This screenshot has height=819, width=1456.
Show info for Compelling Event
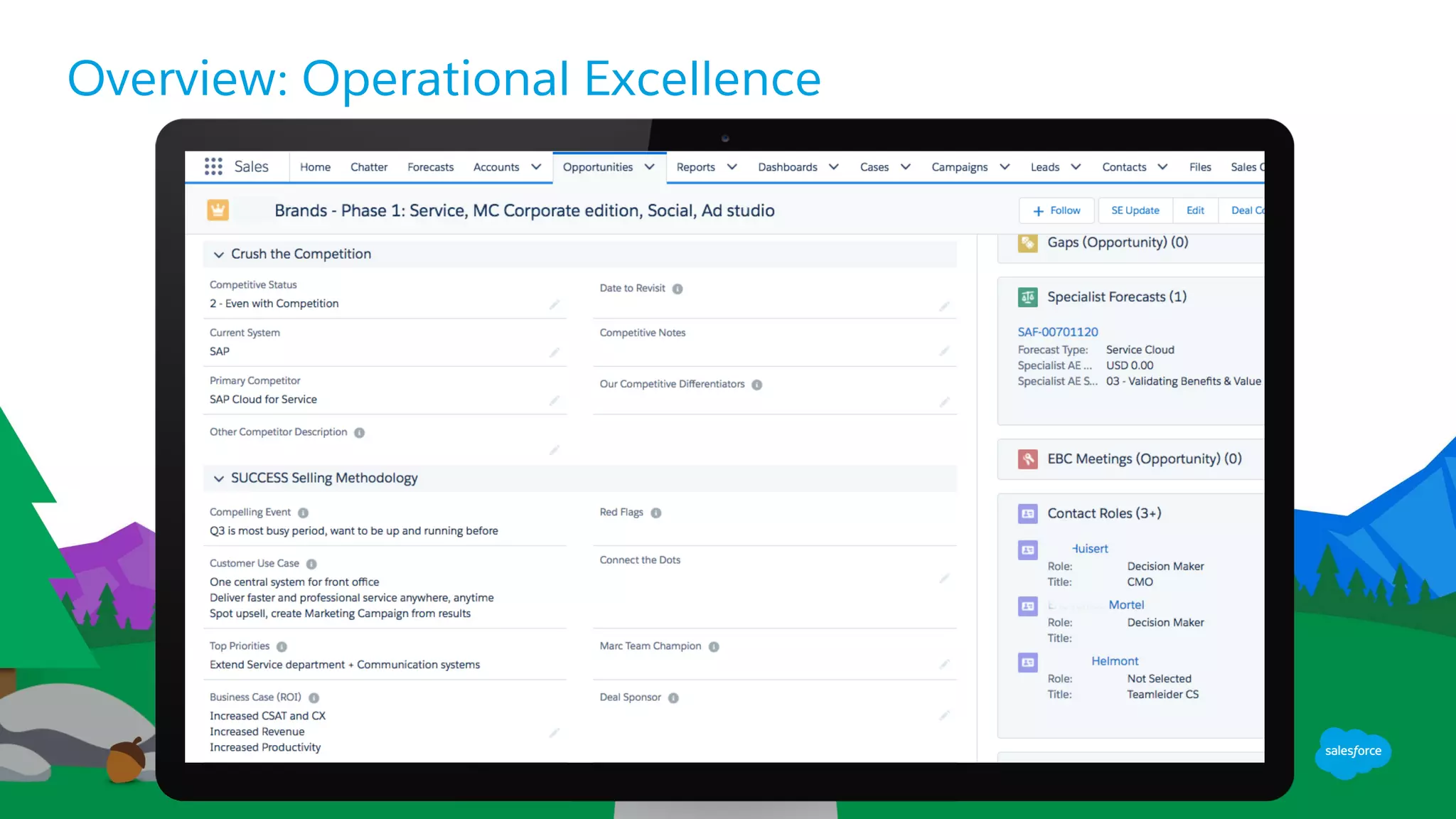coord(304,513)
